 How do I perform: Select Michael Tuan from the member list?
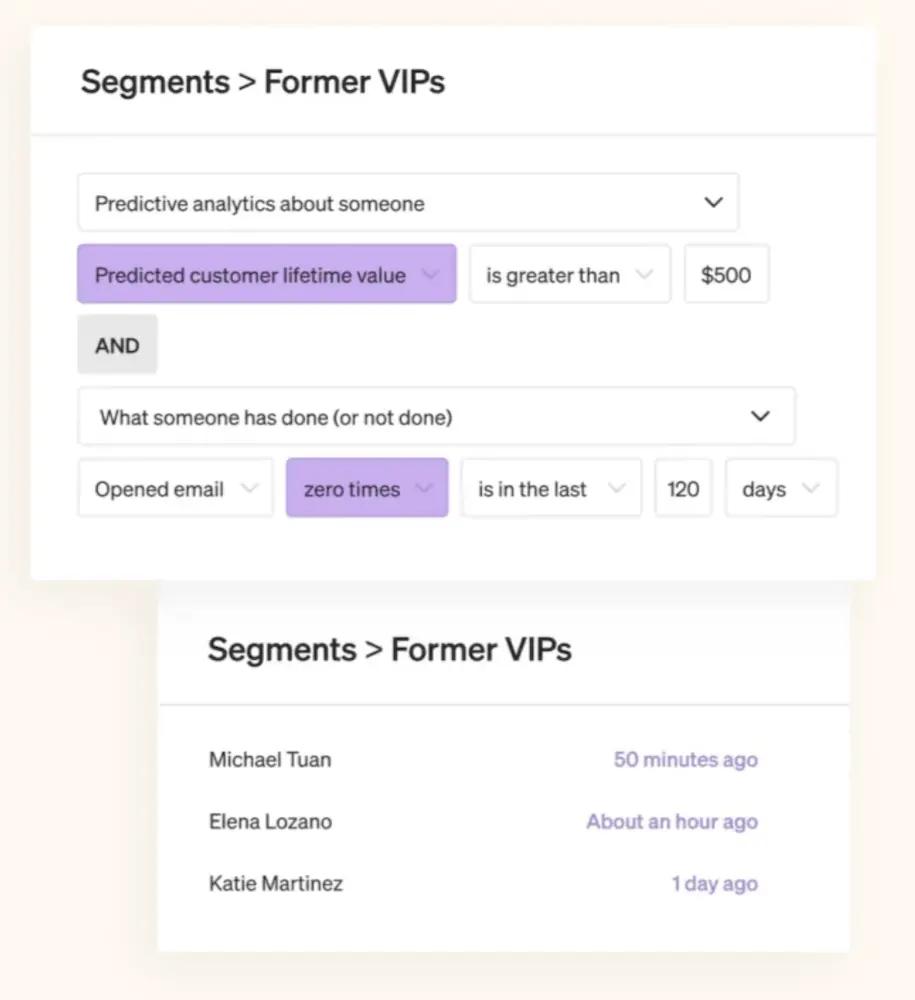269,759
